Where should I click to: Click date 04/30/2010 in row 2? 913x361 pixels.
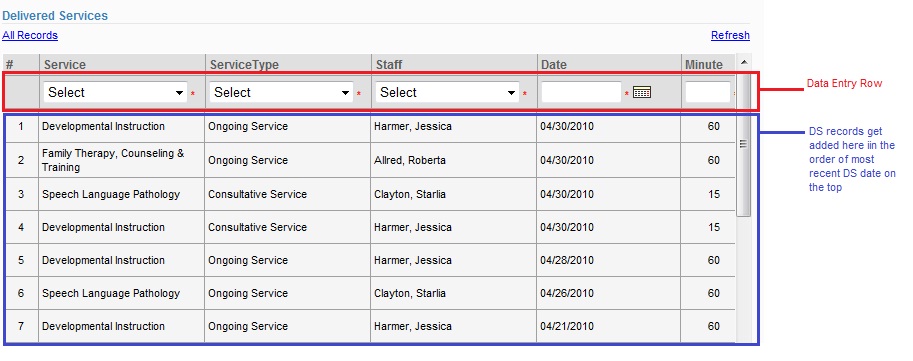(567, 160)
